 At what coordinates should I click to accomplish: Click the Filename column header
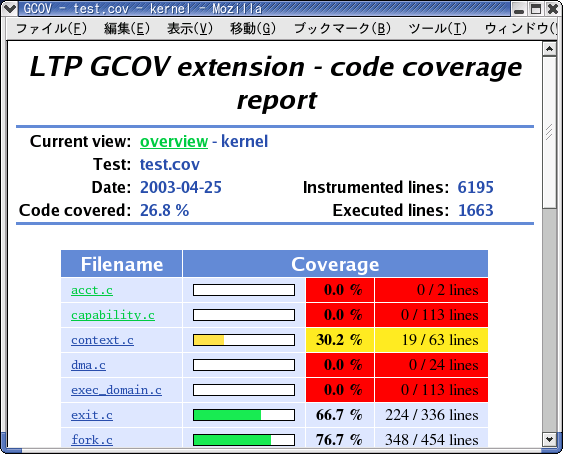point(122,264)
